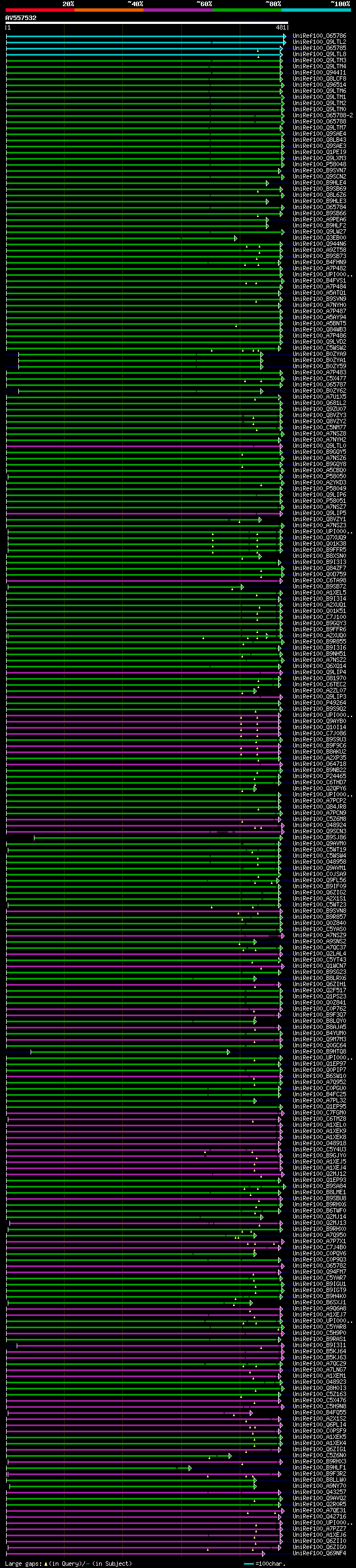Click the AV557532 query name

tap(21, 18)
